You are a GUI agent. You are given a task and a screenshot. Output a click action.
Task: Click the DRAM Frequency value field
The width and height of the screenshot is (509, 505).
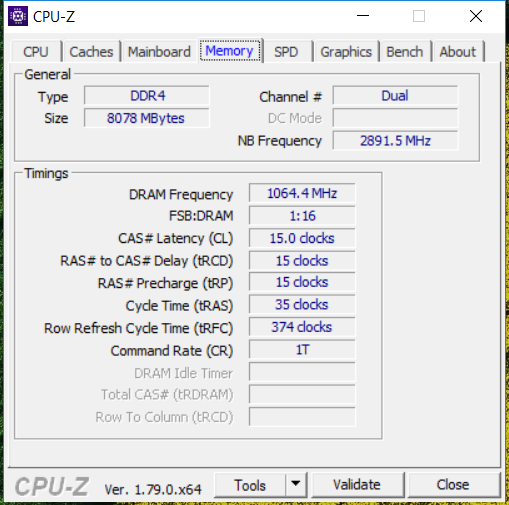pyautogui.click(x=302, y=193)
